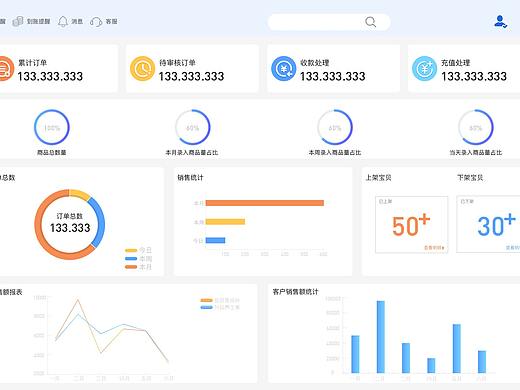Toggle the 本周 blue legend swatch
This screenshot has width=520, height=390.
click(x=131, y=259)
